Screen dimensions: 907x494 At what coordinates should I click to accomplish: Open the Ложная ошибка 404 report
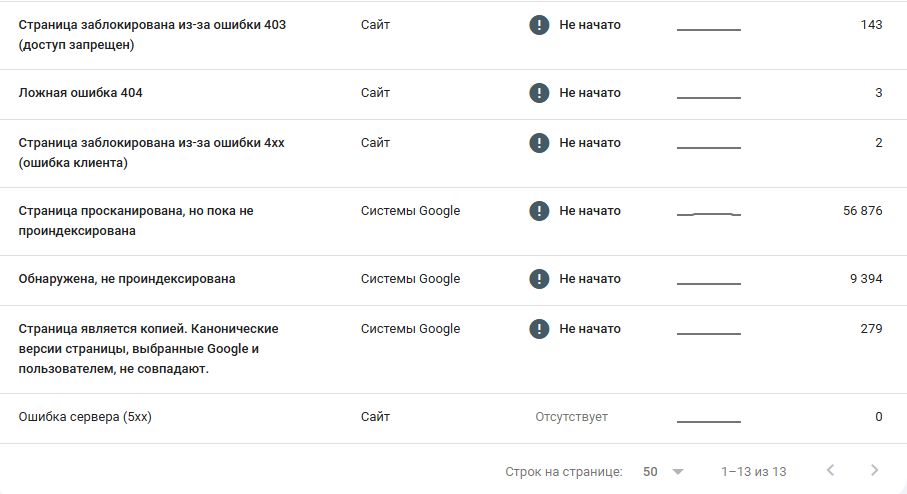(454, 95)
